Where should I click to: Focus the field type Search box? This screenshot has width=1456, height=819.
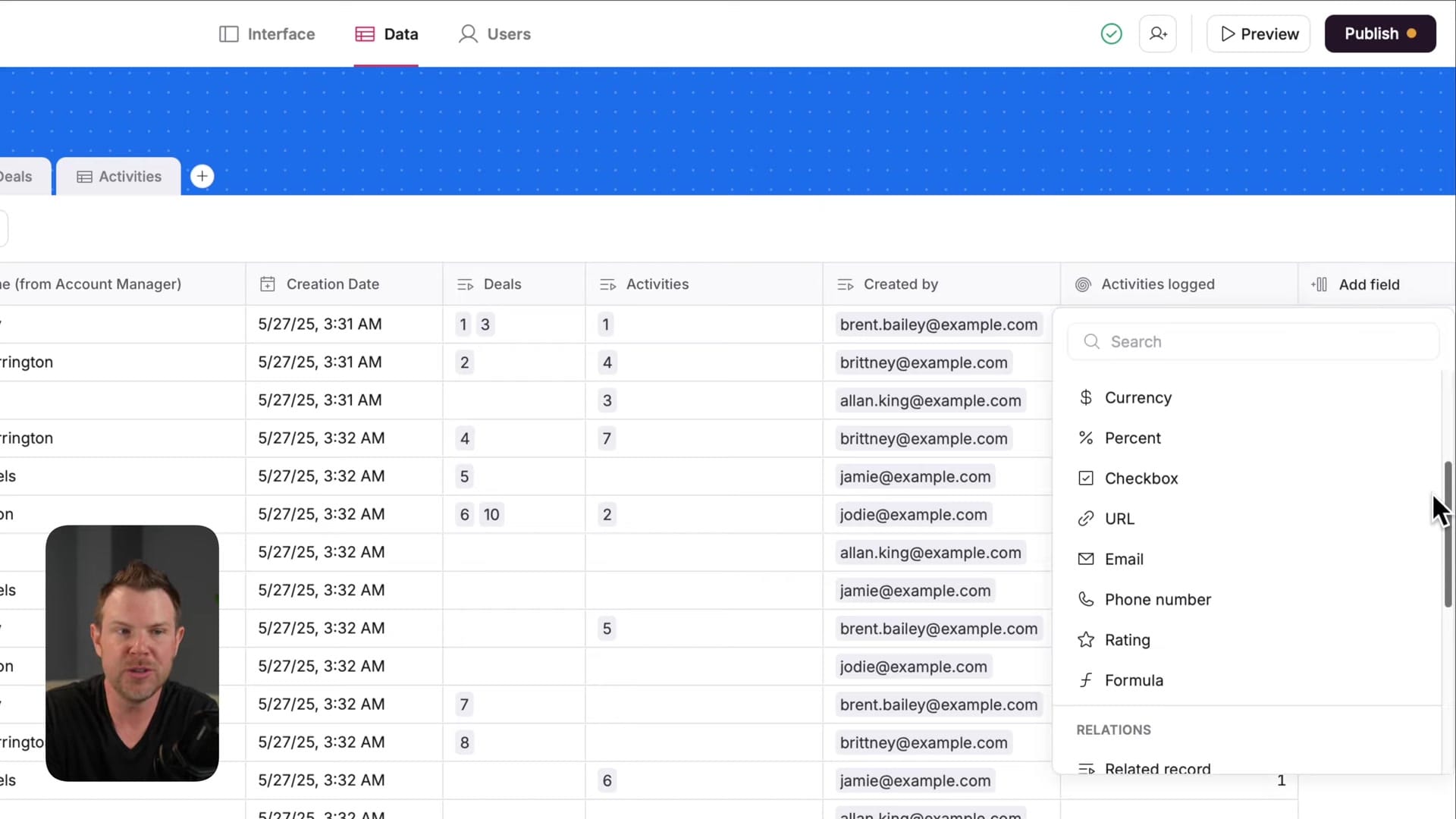(1254, 342)
